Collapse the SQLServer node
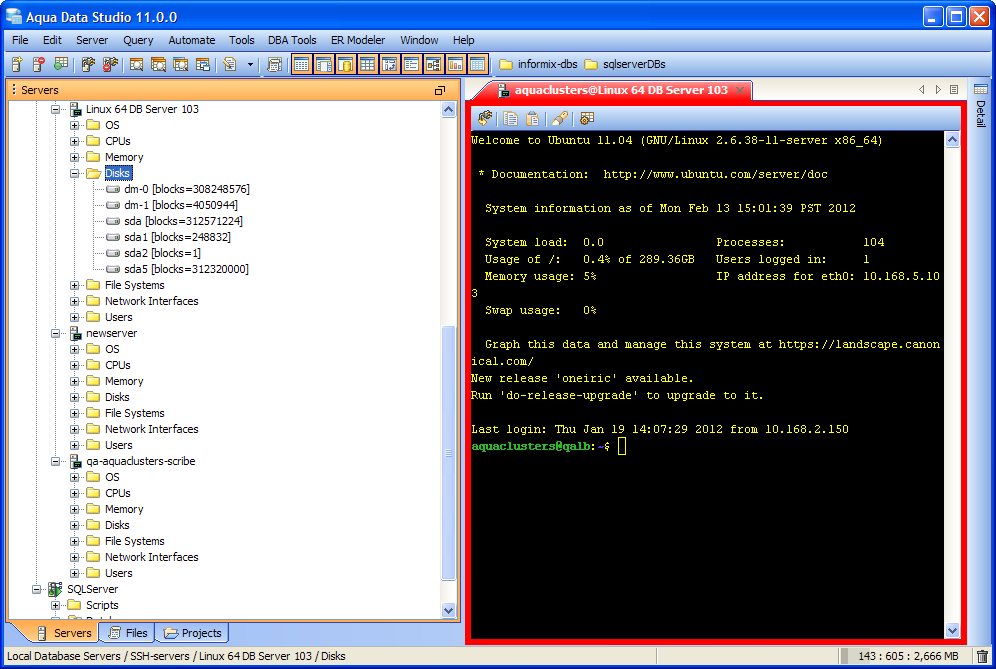996x669 pixels. tap(37, 589)
